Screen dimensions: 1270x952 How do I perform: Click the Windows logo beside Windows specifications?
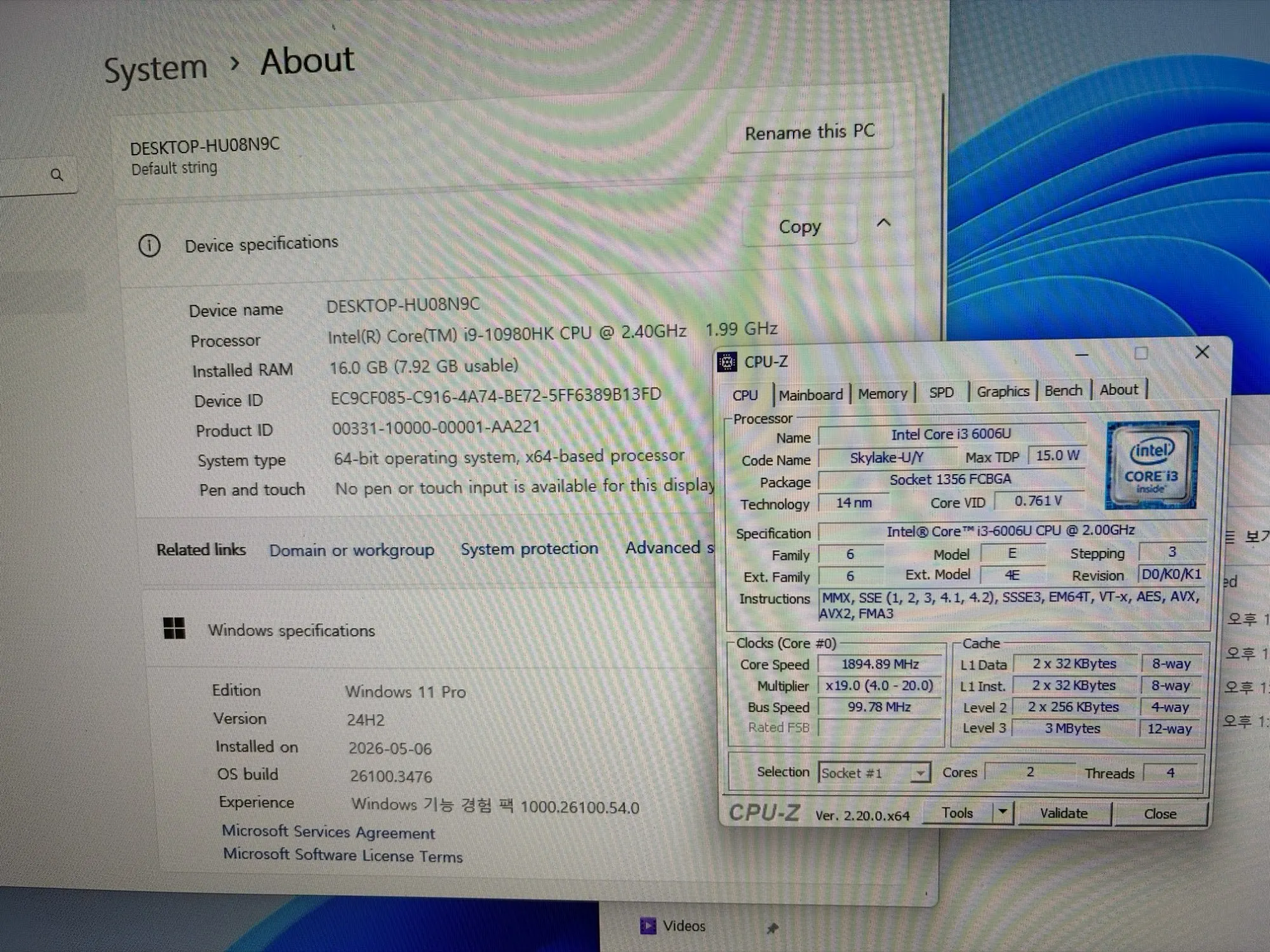tap(174, 628)
